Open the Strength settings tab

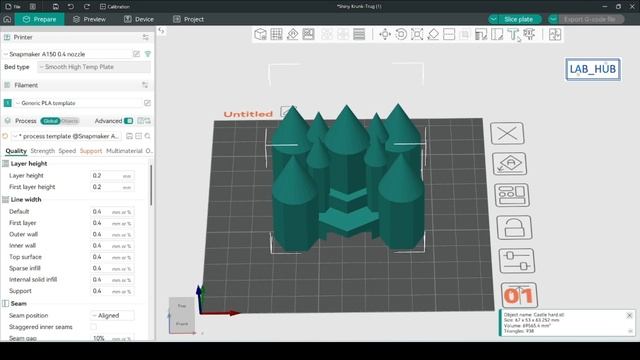coord(42,151)
